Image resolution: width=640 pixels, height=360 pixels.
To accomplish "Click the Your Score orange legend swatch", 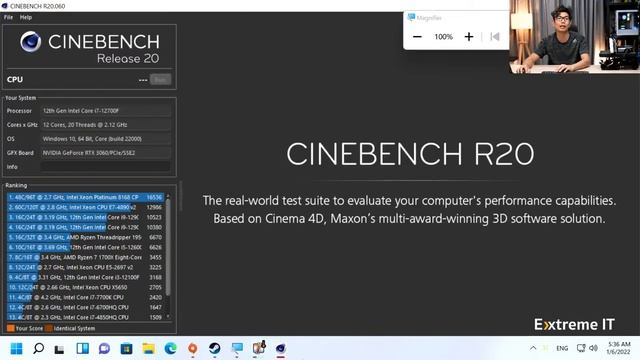I will click(x=11, y=328).
